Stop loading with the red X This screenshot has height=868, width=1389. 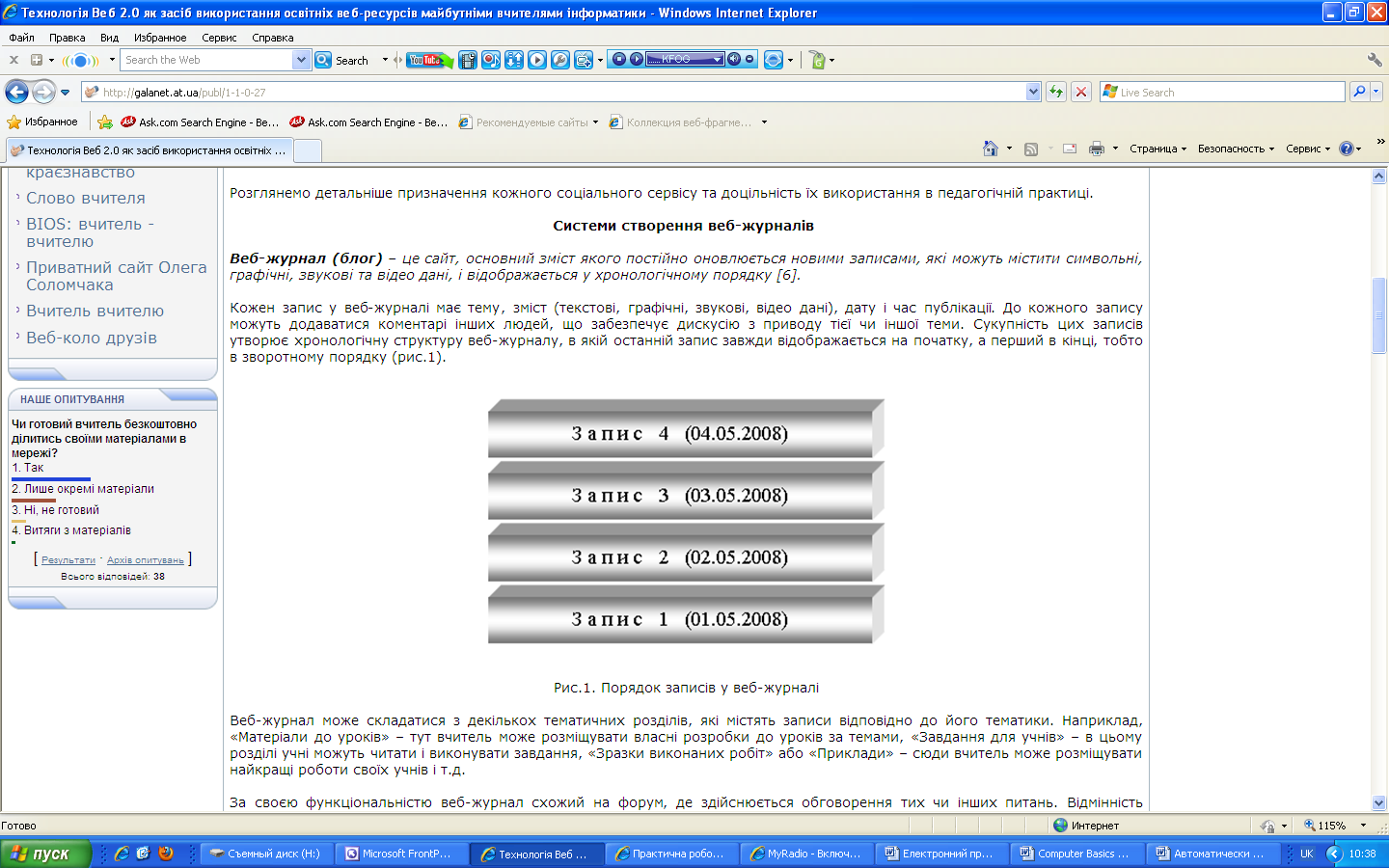coord(1081,93)
